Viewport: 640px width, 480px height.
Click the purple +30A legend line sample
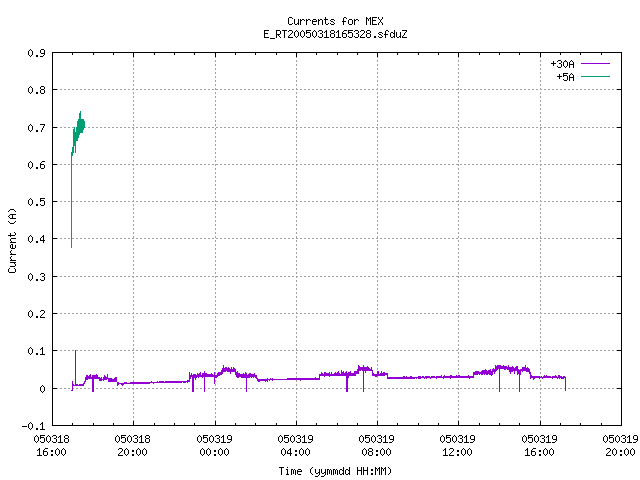coord(595,64)
